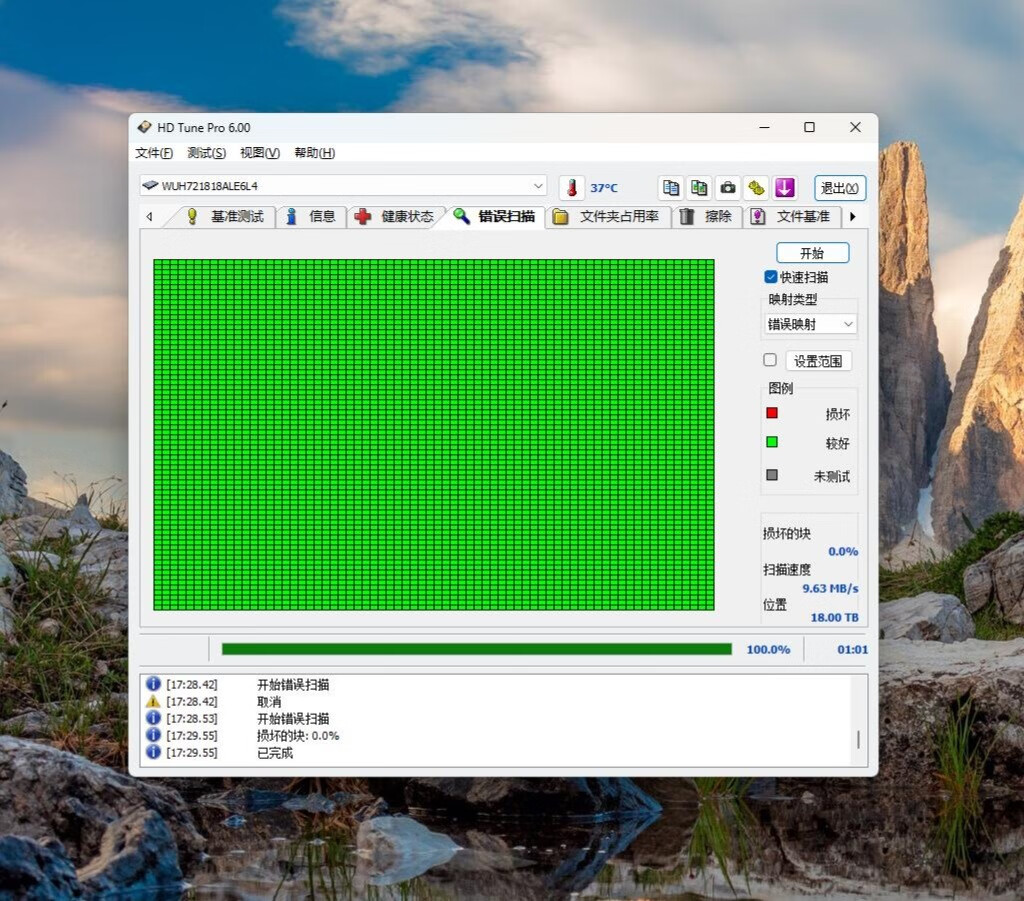Click the 损坏的块: 0.0% log message

point(298,736)
